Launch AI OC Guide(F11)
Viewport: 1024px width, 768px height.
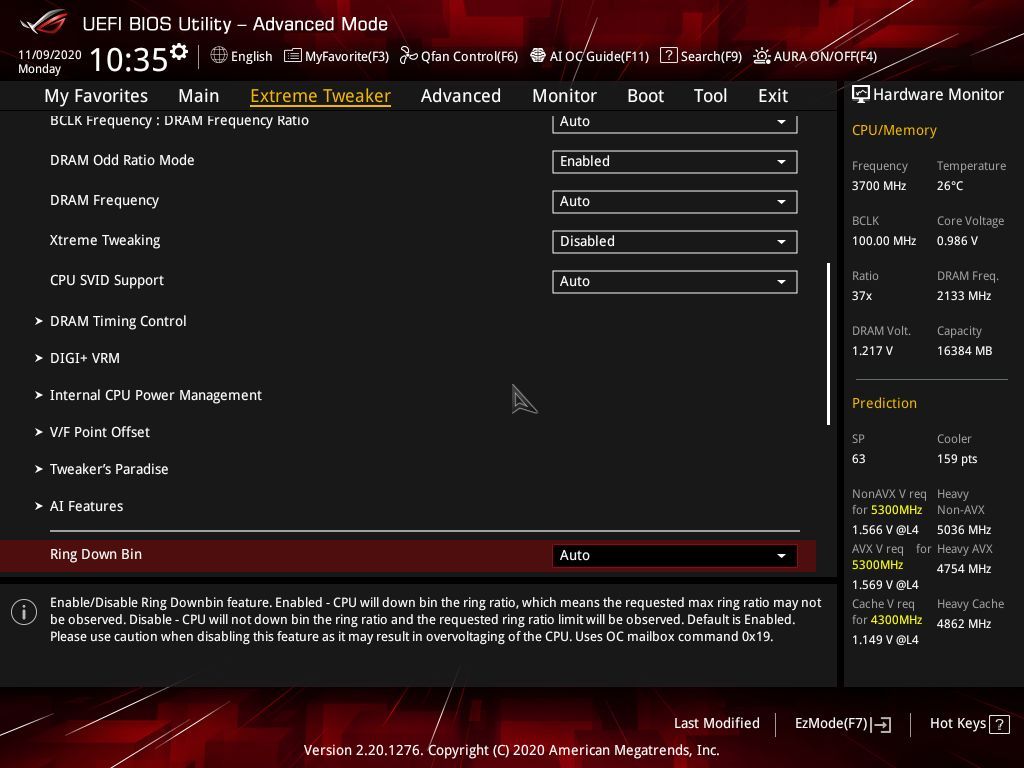point(590,56)
